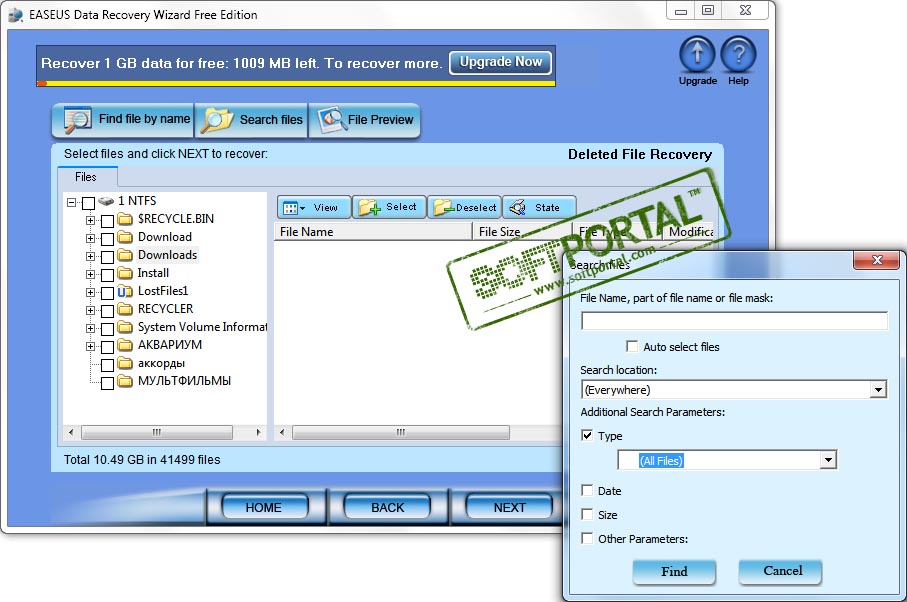Screen dimensions: 907x602
Task: Open the View mode toolbar button
Action: (314, 208)
